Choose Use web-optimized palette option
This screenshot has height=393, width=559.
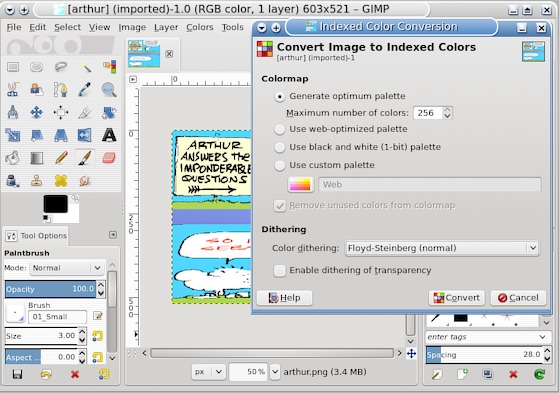pyautogui.click(x=280, y=129)
